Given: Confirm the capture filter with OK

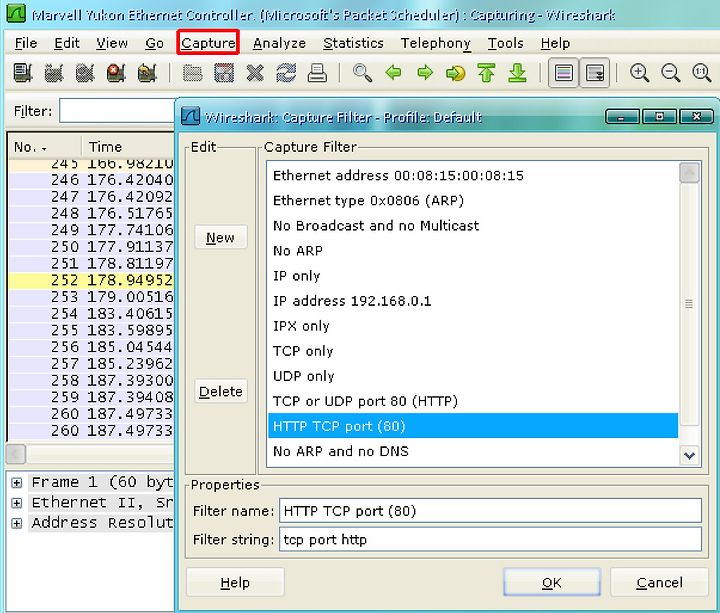Looking at the screenshot, I should click(x=552, y=582).
